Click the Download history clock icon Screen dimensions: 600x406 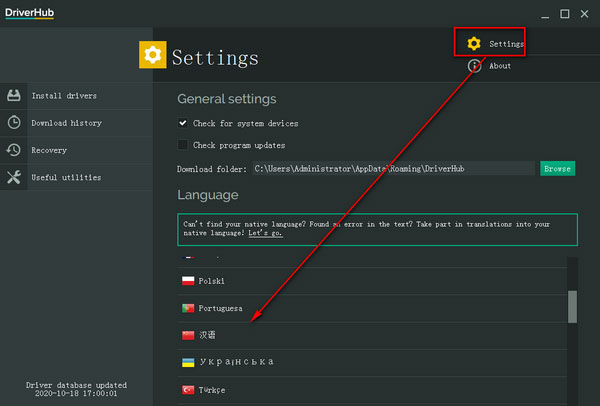click(14, 123)
